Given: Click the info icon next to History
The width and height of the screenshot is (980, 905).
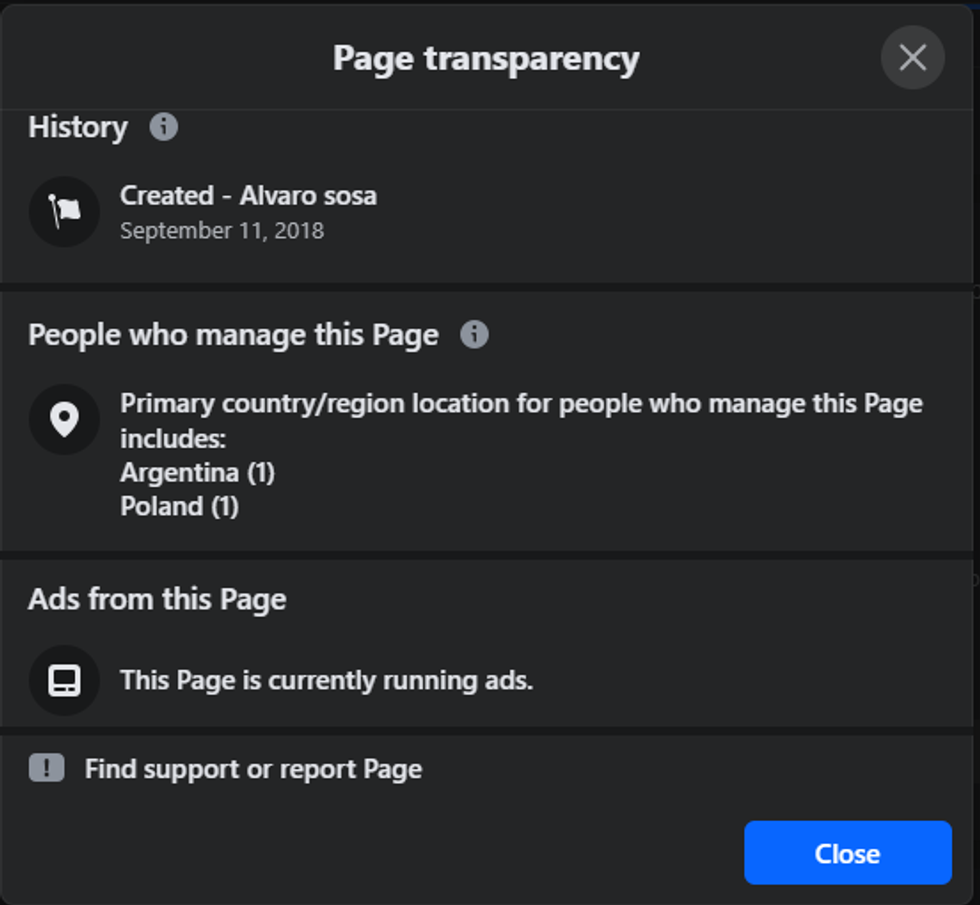Looking at the screenshot, I should pos(163,127).
